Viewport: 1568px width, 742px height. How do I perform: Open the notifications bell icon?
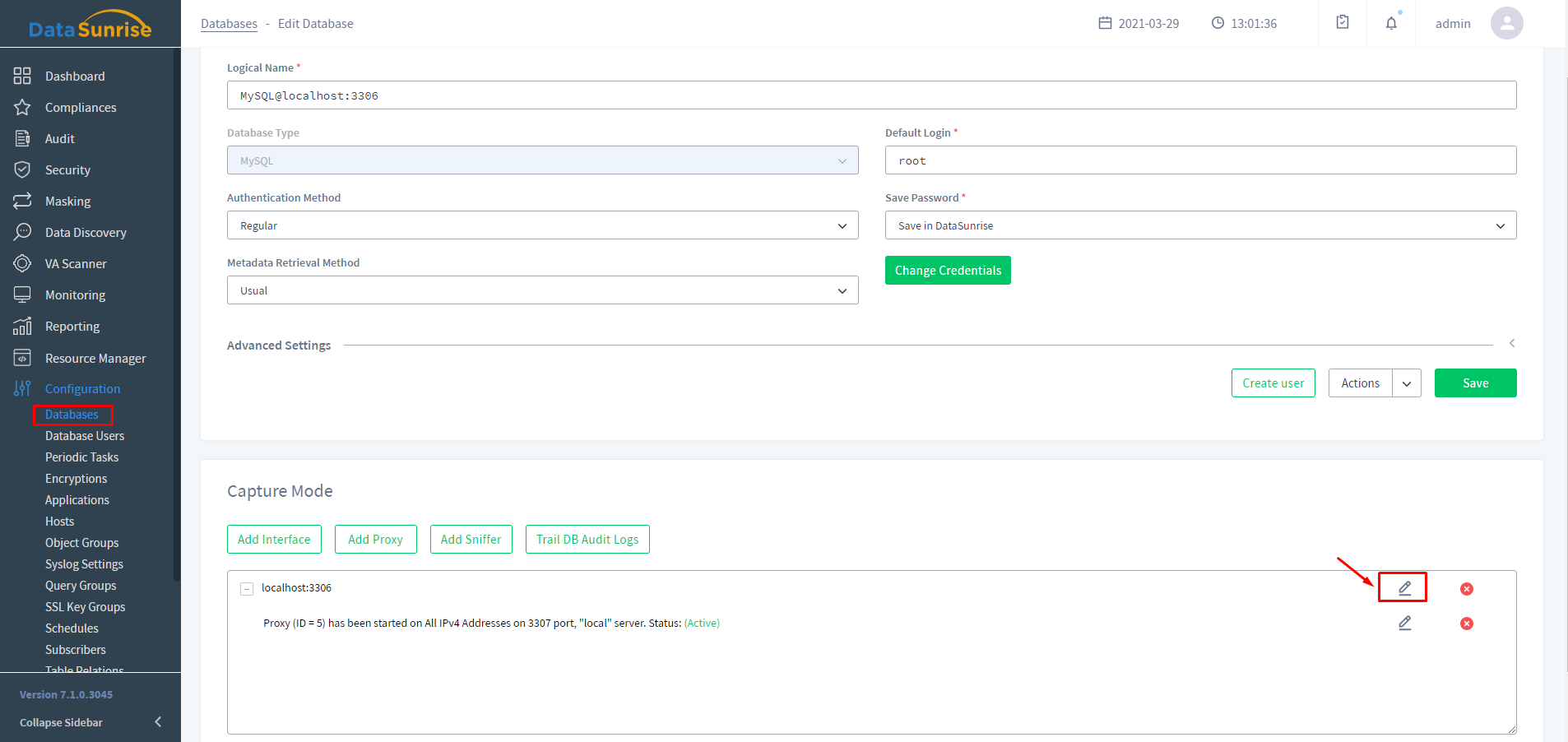[x=1391, y=23]
